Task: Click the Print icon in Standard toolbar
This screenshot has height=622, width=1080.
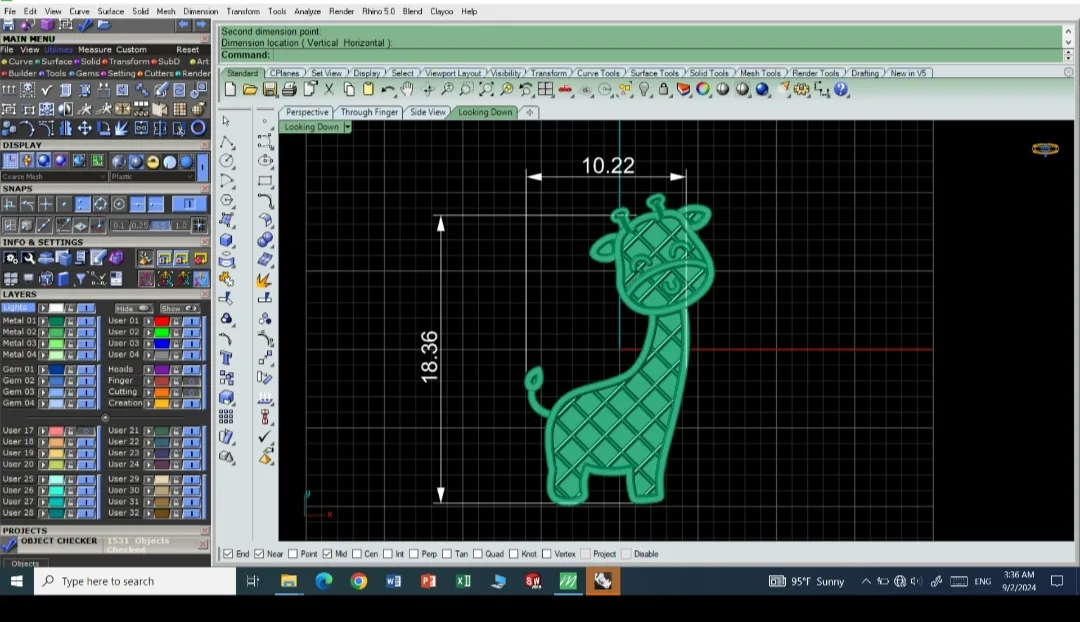Action: (289, 90)
